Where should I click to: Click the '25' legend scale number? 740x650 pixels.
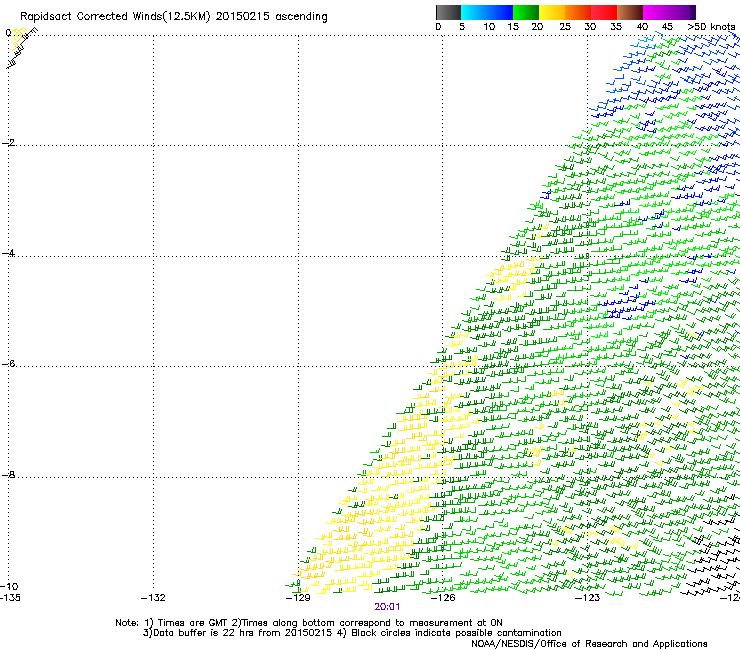point(565,27)
